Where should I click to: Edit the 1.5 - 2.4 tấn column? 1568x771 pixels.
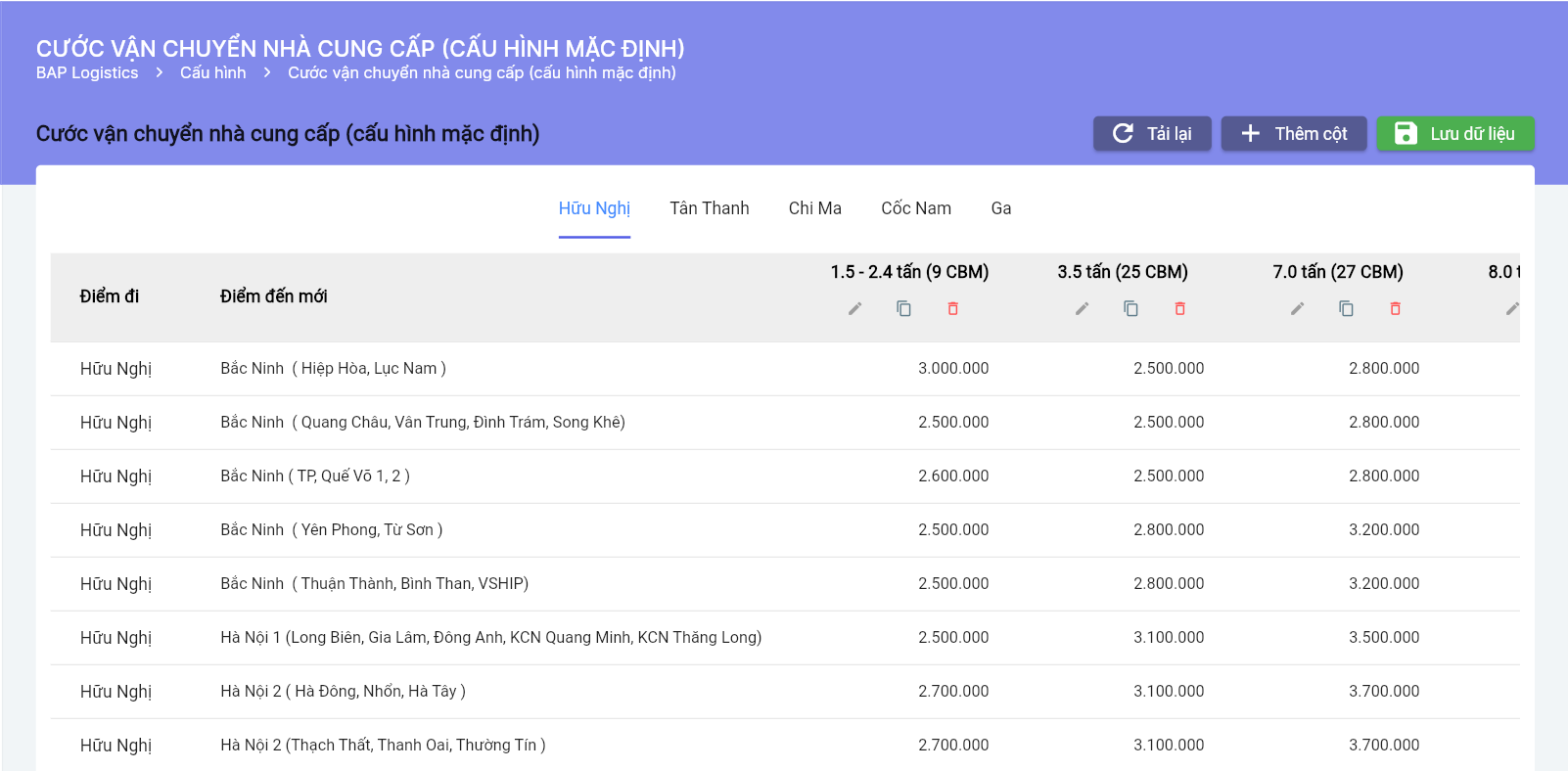[x=854, y=309]
